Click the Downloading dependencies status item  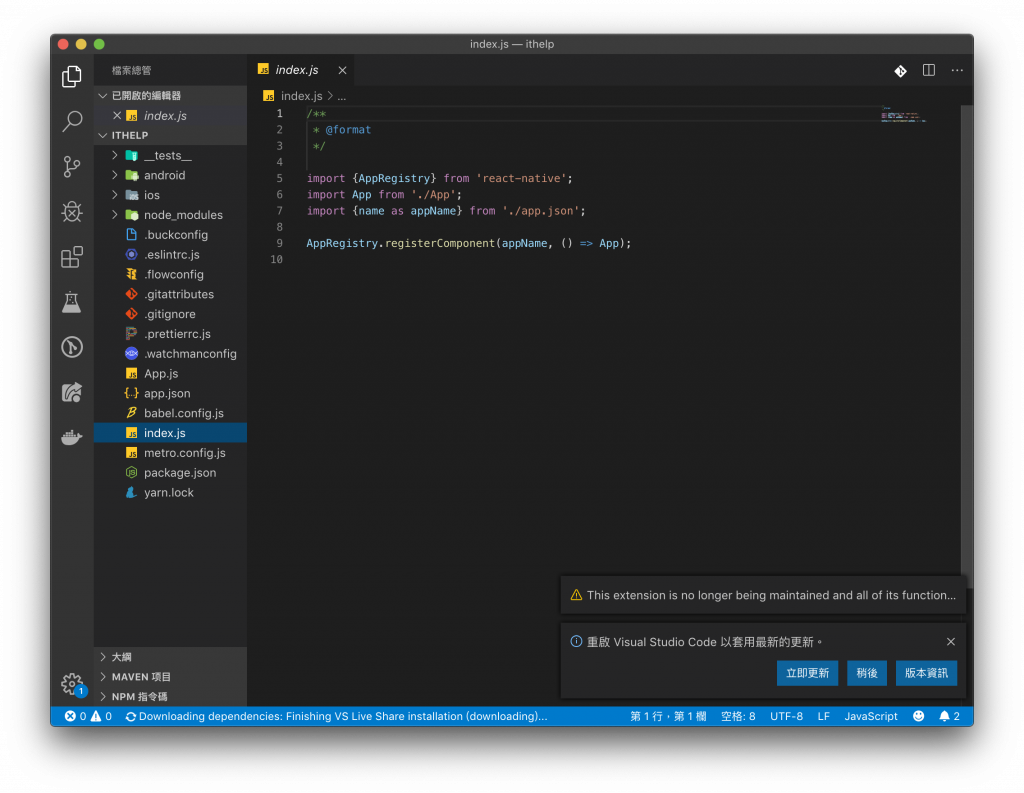point(336,717)
